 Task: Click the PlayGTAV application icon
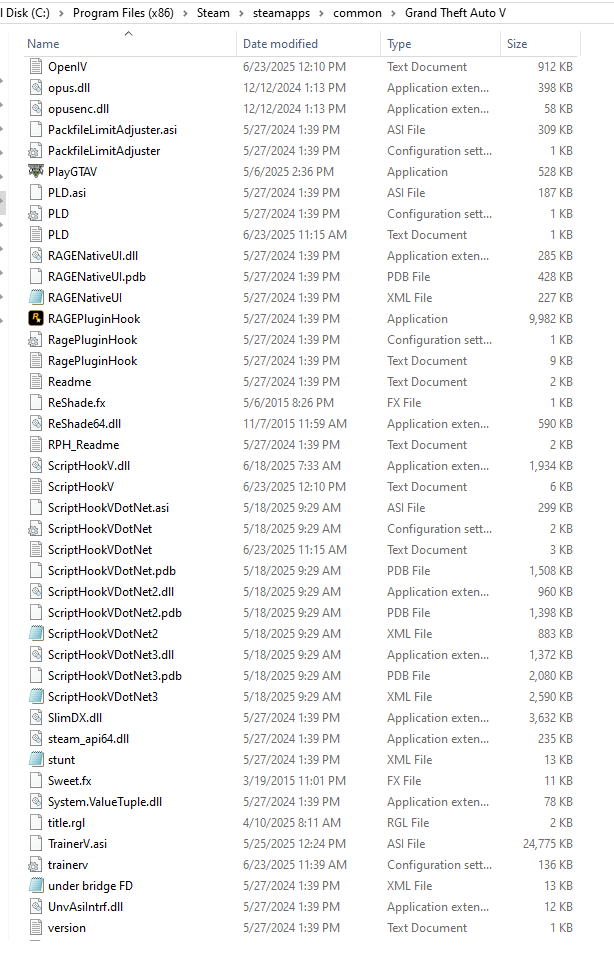point(36,171)
